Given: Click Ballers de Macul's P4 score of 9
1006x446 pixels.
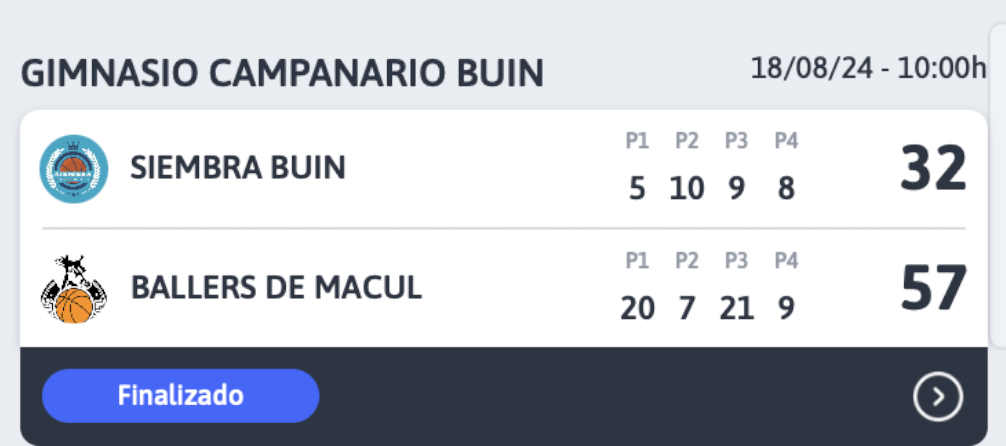Looking at the screenshot, I should pyautogui.click(x=786, y=309).
